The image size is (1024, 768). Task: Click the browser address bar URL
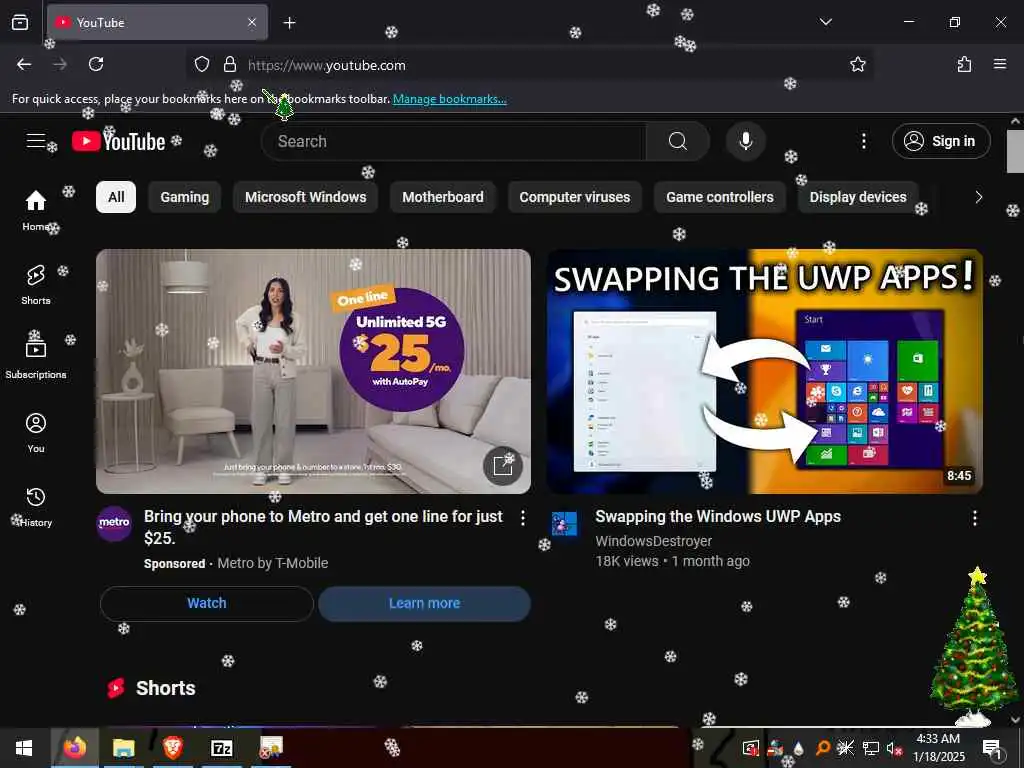(327, 65)
